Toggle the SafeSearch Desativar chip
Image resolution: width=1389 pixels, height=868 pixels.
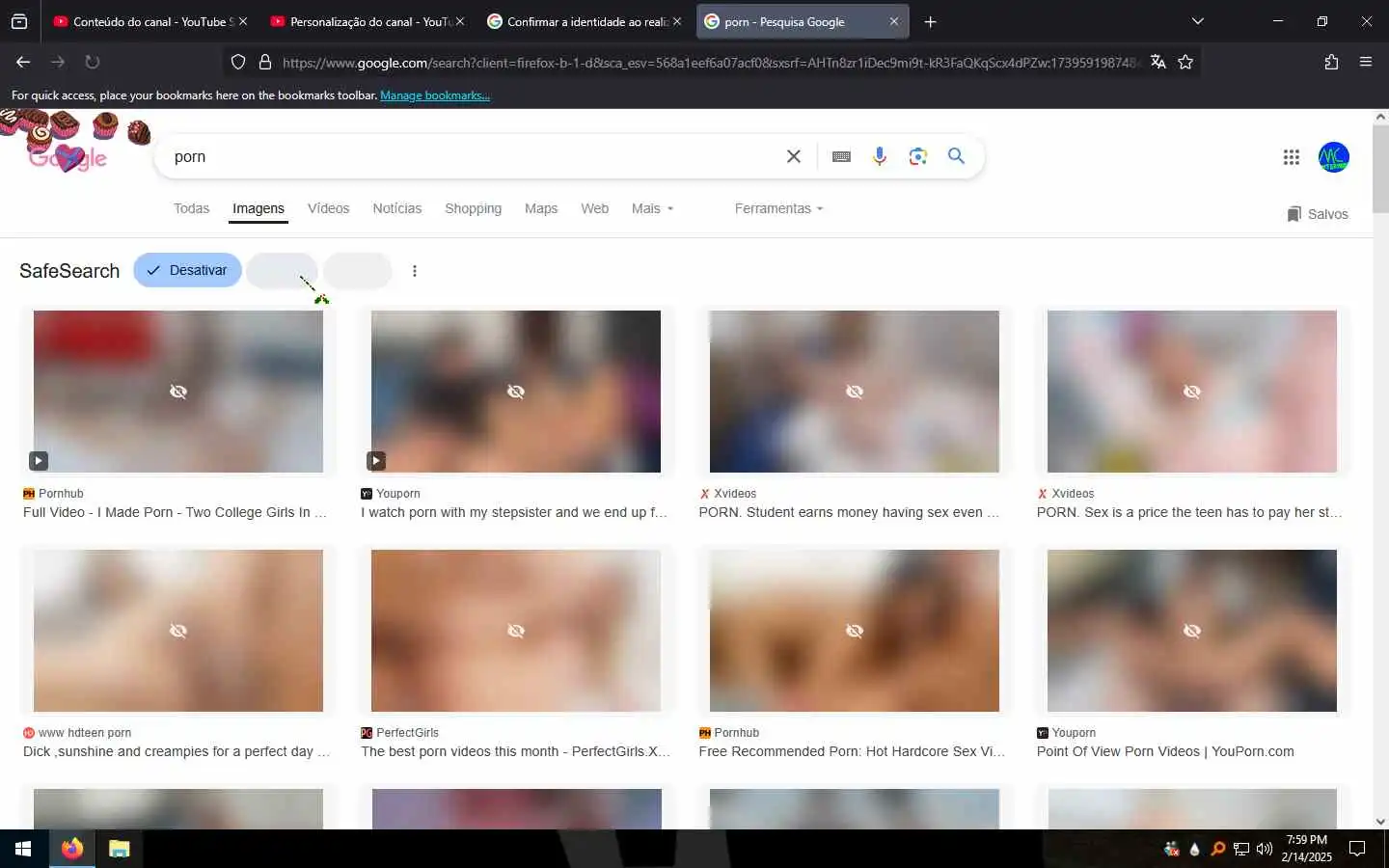coord(187,270)
